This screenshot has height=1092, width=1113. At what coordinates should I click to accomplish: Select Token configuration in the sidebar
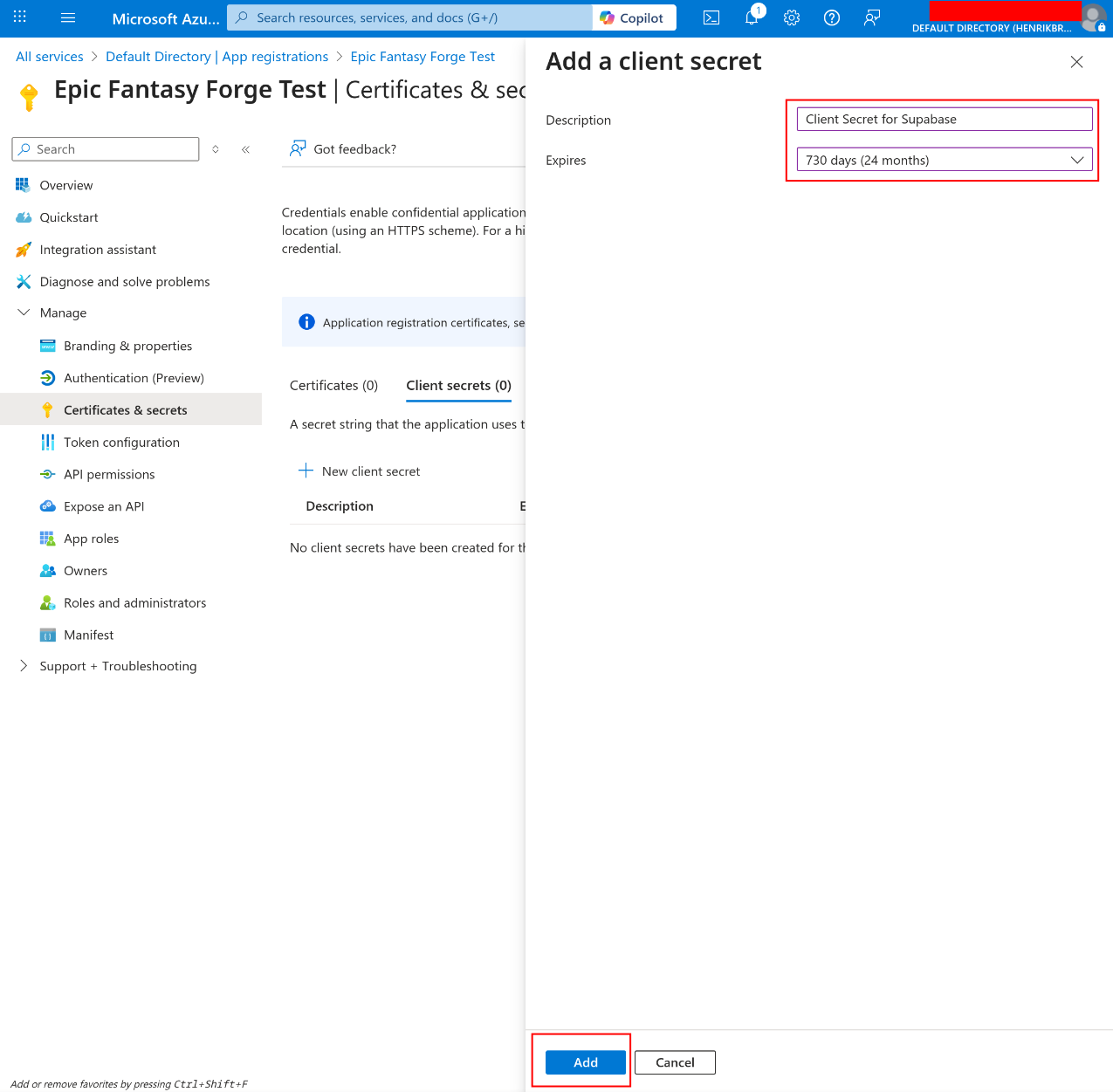click(120, 442)
